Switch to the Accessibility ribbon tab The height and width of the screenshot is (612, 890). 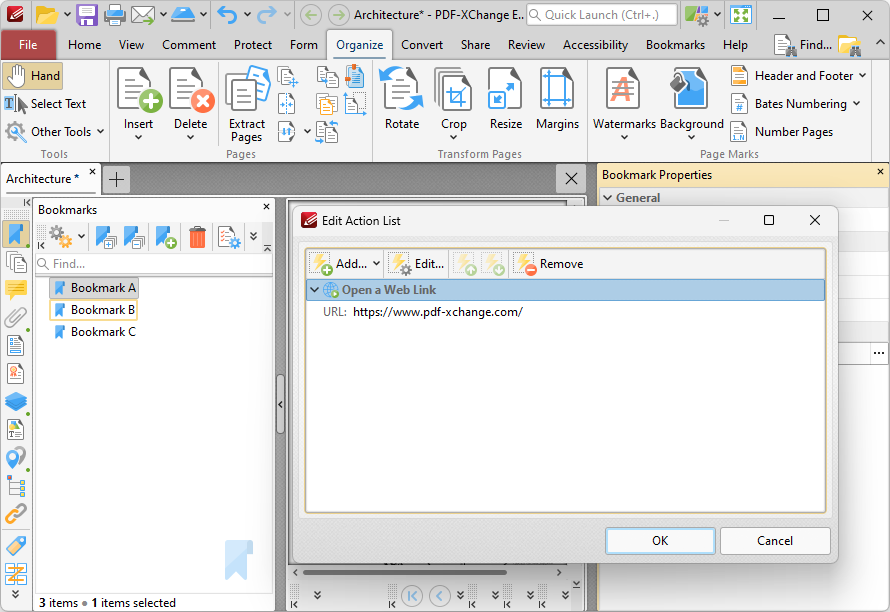click(595, 45)
